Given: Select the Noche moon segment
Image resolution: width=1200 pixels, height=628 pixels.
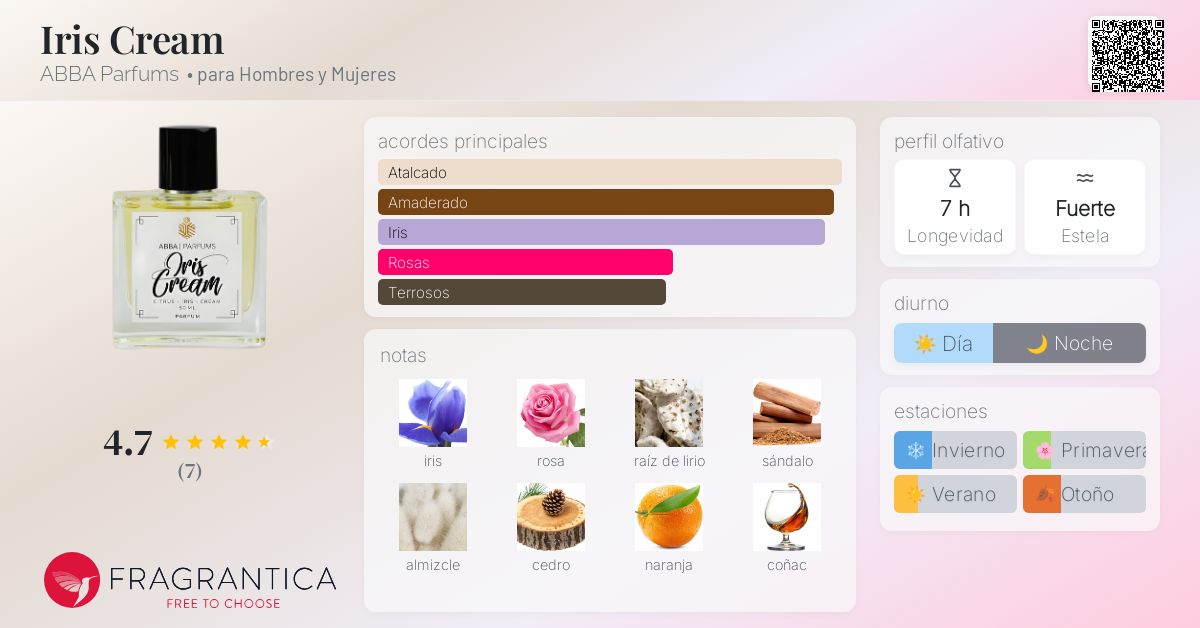Looking at the screenshot, I should pyautogui.click(x=1069, y=343).
